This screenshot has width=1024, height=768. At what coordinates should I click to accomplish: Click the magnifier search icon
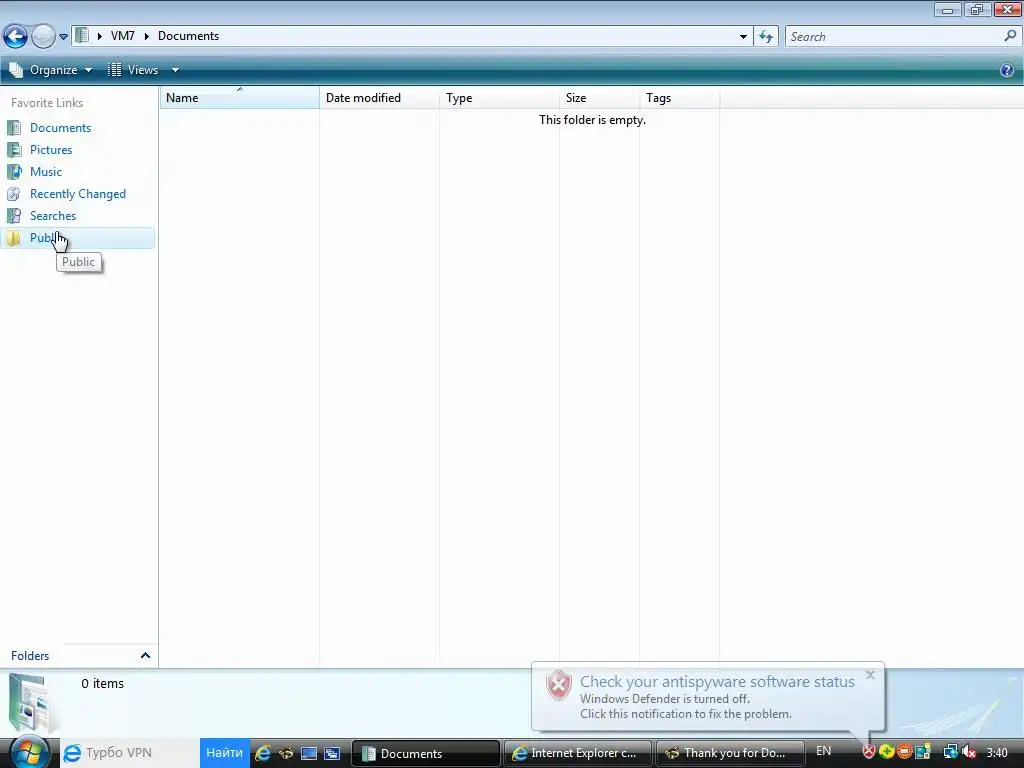[x=1010, y=37]
